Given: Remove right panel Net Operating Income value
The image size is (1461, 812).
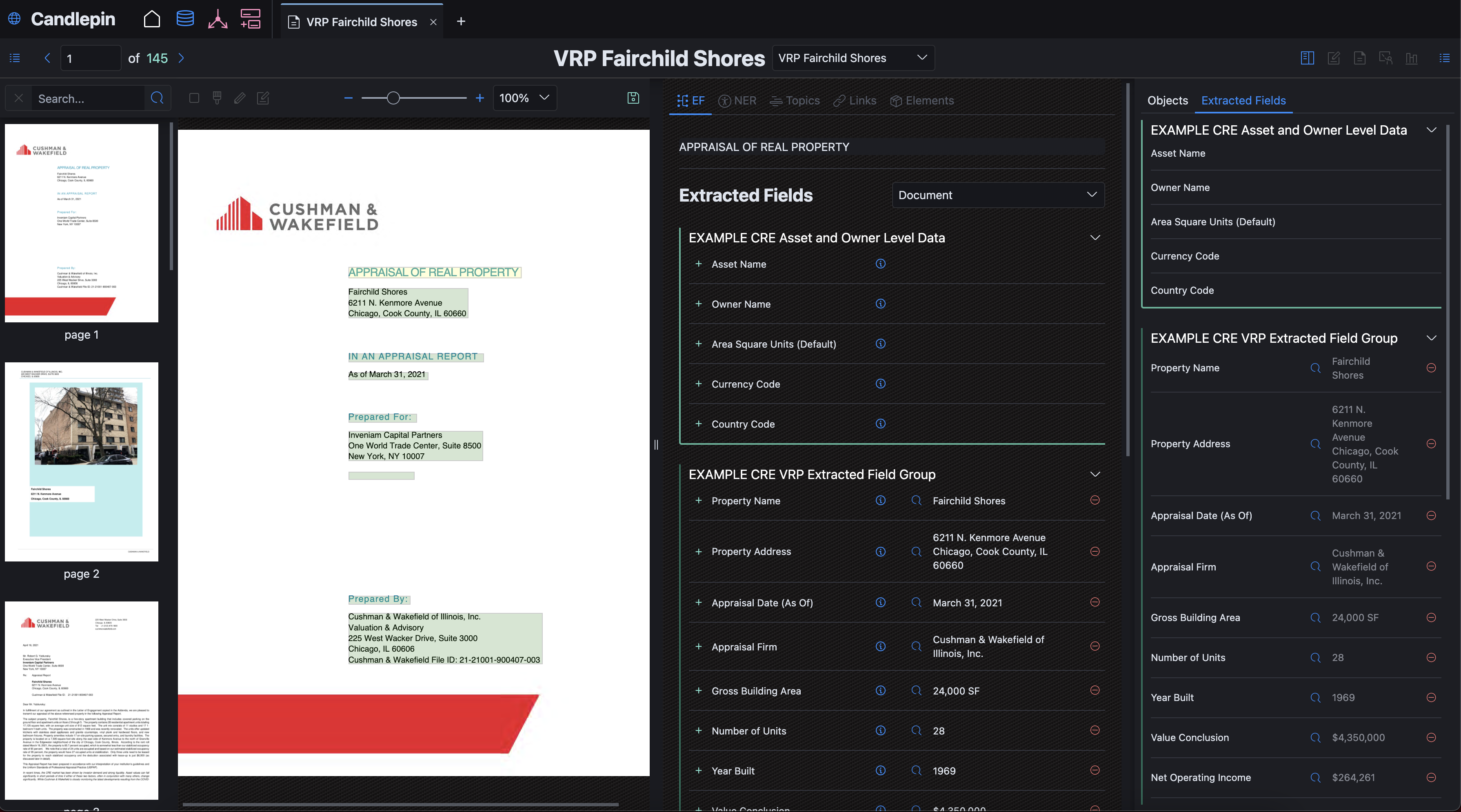Looking at the screenshot, I should coord(1431,777).
